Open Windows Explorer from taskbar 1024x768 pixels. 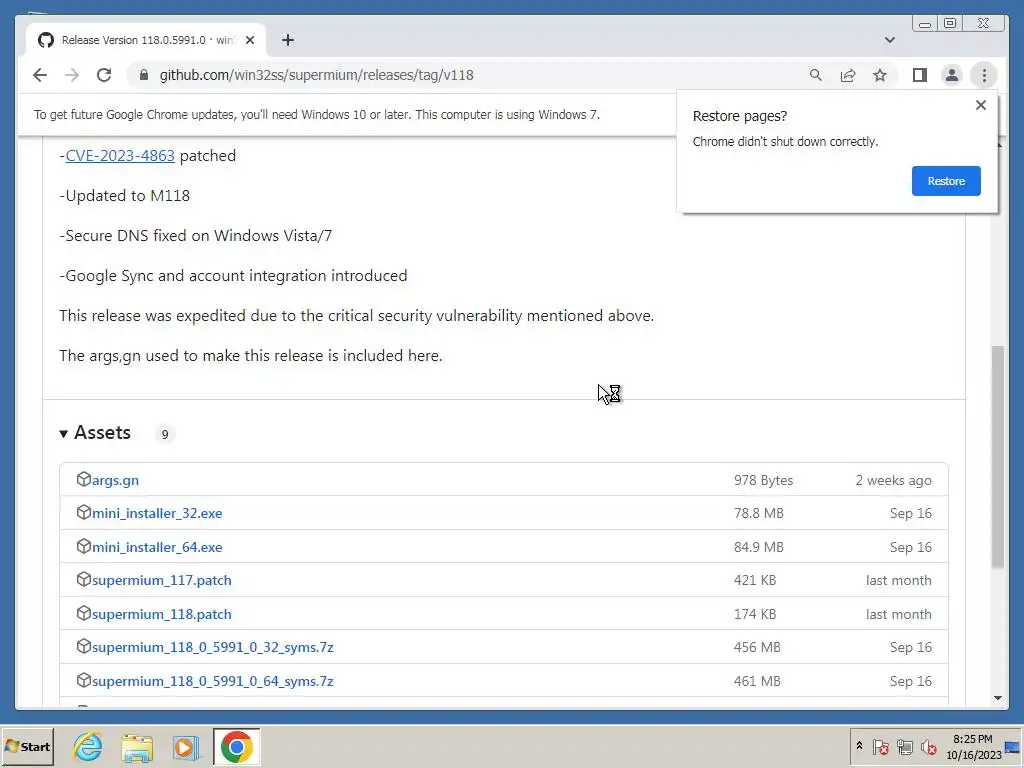[136, 746]
